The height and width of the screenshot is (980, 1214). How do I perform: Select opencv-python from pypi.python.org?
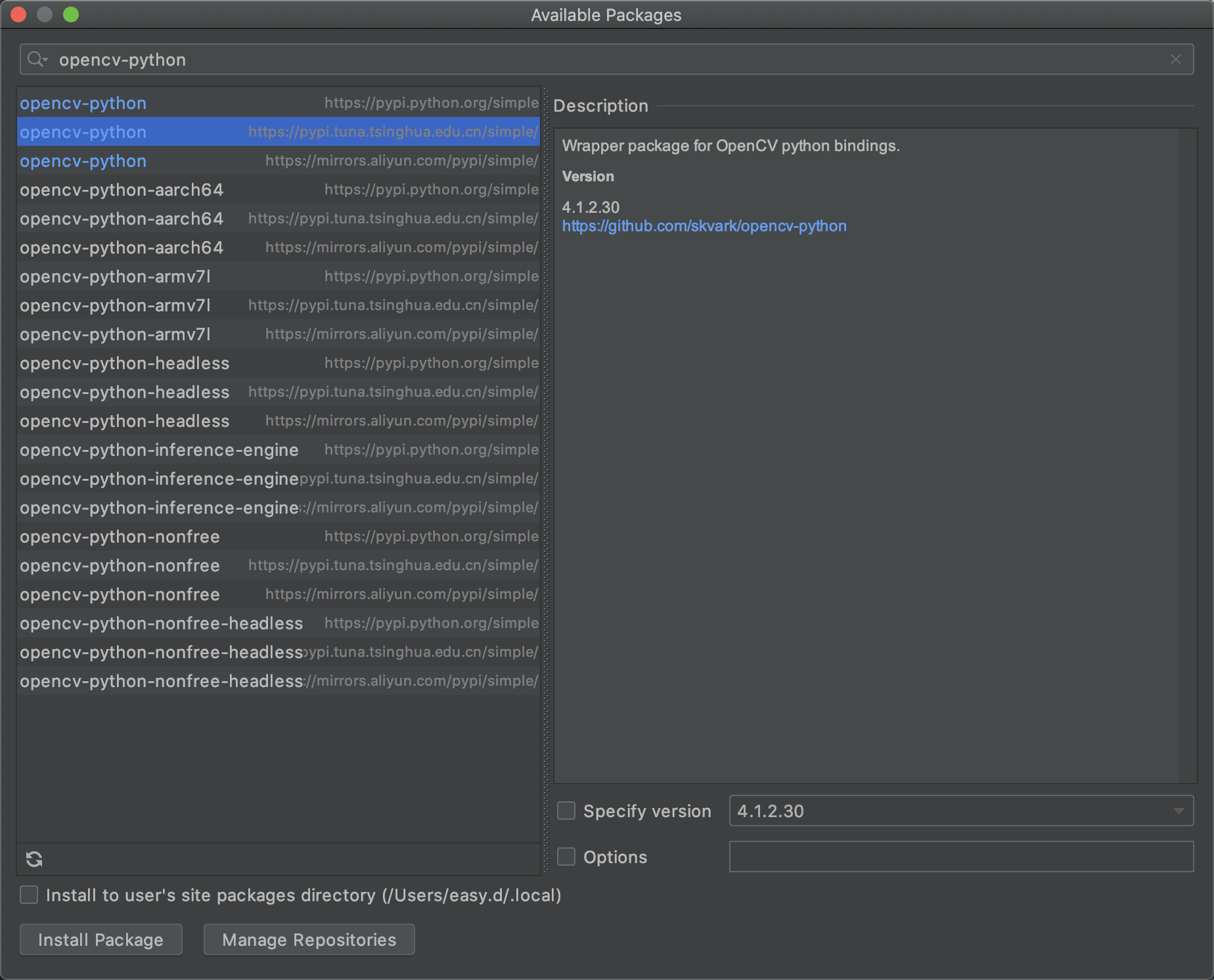(x=279, y=102)
